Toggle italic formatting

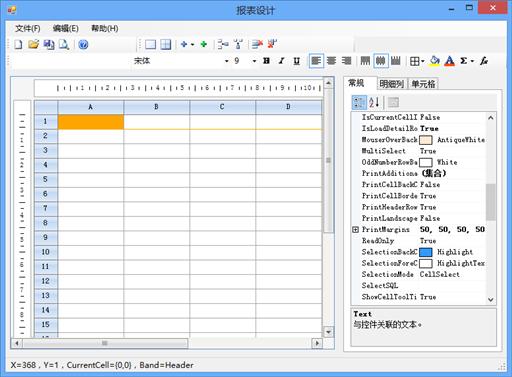pyautogui.click(x=281, y=61)
